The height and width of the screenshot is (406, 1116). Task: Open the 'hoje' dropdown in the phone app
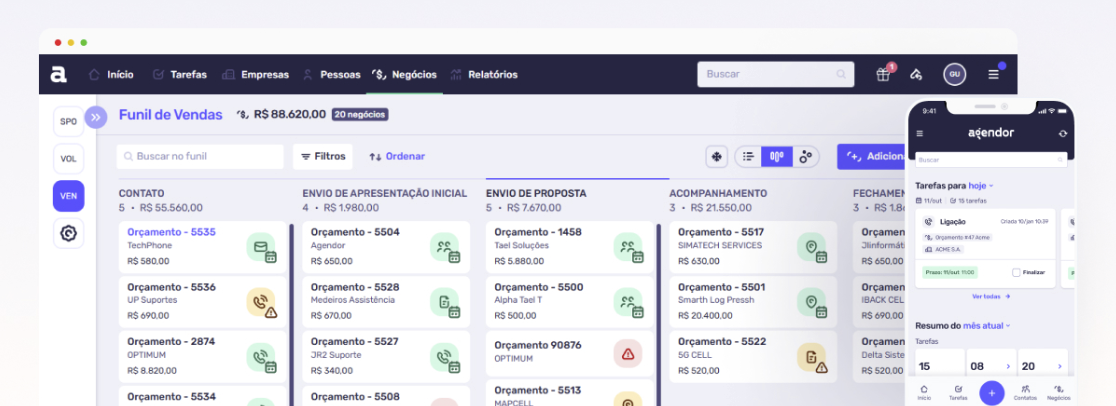point(981,186)
